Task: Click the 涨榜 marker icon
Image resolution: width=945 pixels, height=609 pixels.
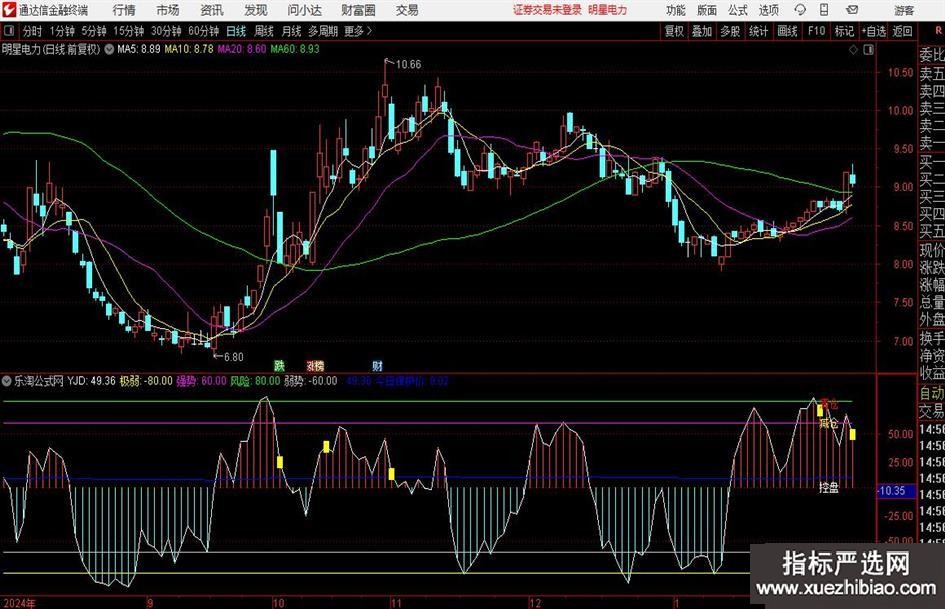Action: coord(315,365)
